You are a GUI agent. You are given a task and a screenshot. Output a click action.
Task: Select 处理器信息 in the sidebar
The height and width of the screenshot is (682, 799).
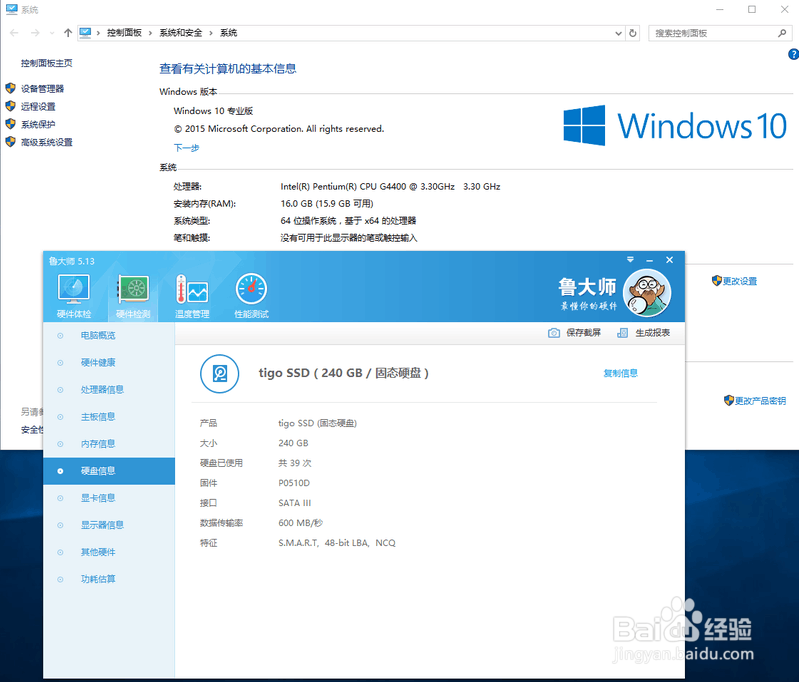tap(109, 389)
